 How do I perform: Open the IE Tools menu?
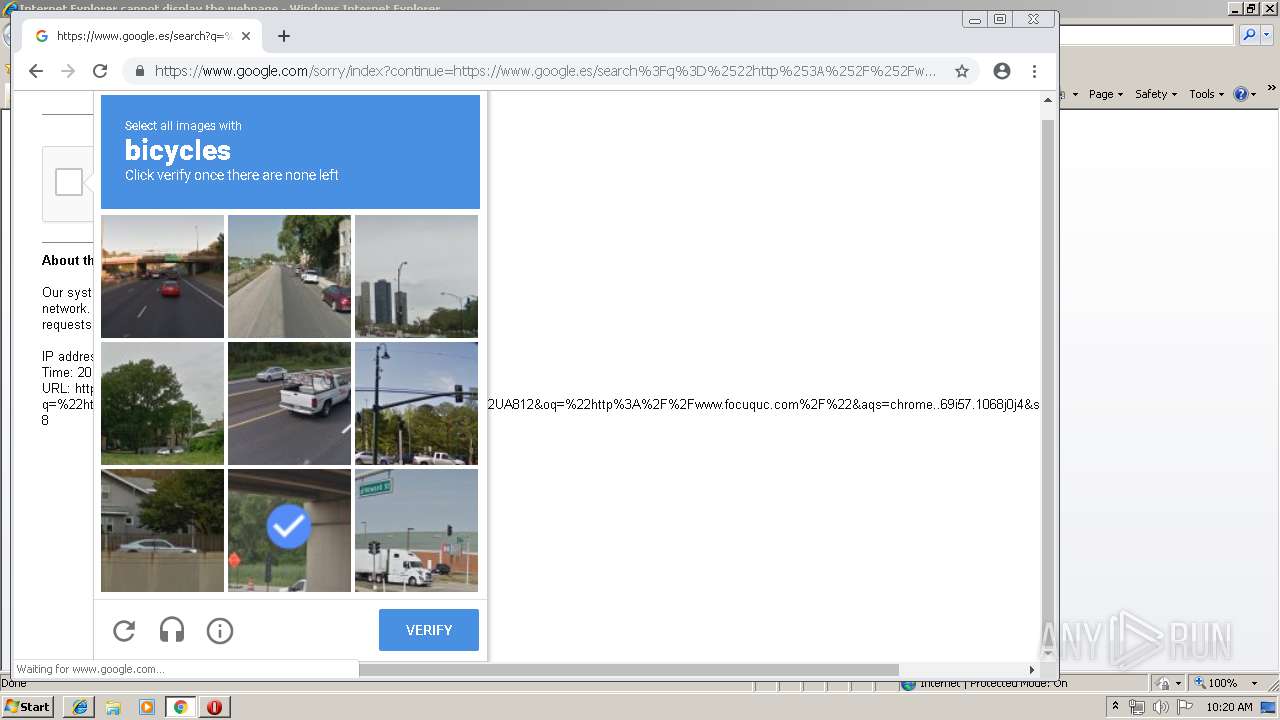1206,94
